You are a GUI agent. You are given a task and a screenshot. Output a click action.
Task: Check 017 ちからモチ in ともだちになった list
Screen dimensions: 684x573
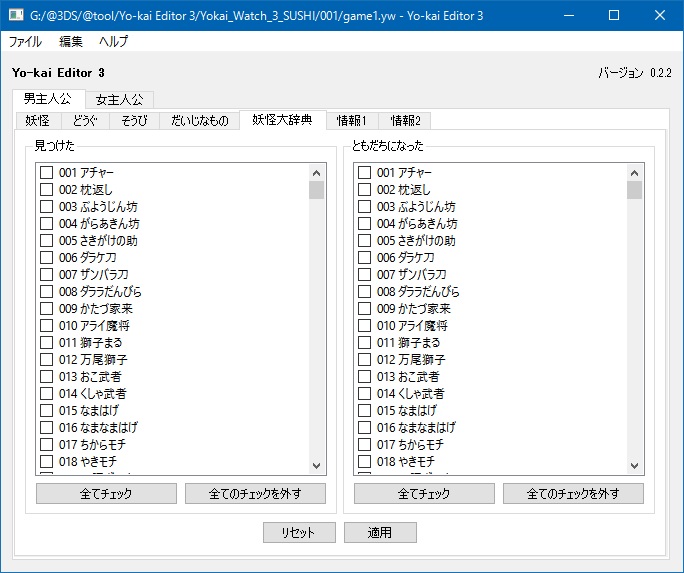[364, 444]
